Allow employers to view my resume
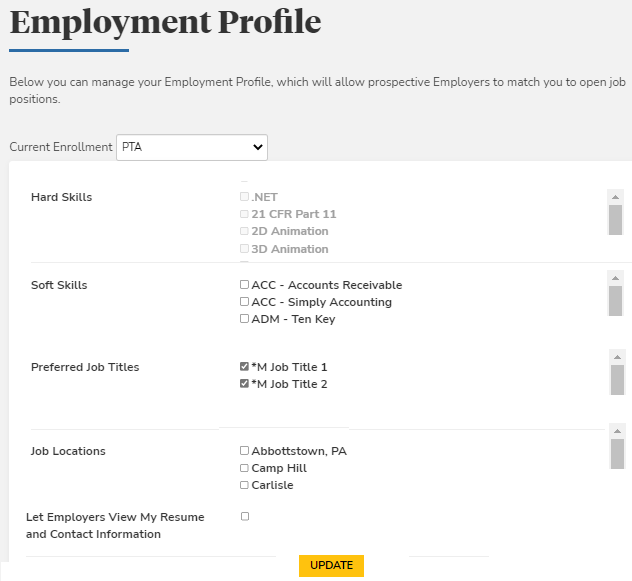The image size is (632, 581). [x=245, y=517]
